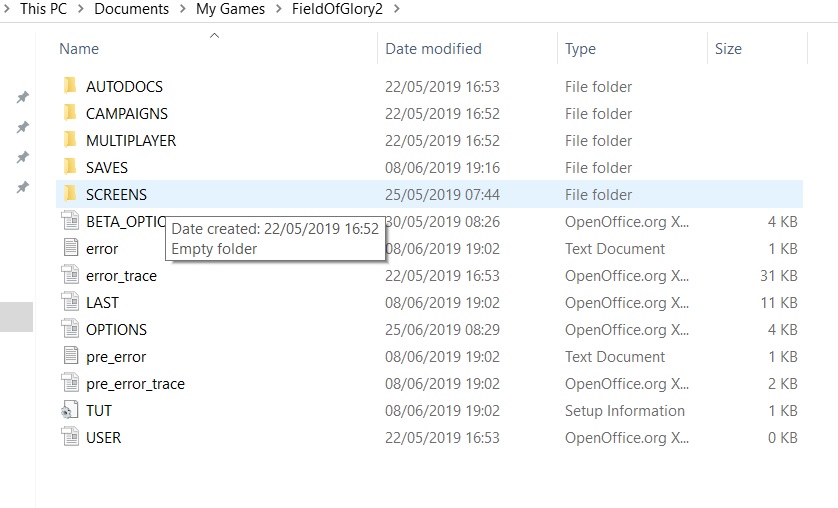Click the SCREENS folder icon
Image resolution: width=838 pixels, height=508 pixels.
pyautogui.click(x=69, y=194)
